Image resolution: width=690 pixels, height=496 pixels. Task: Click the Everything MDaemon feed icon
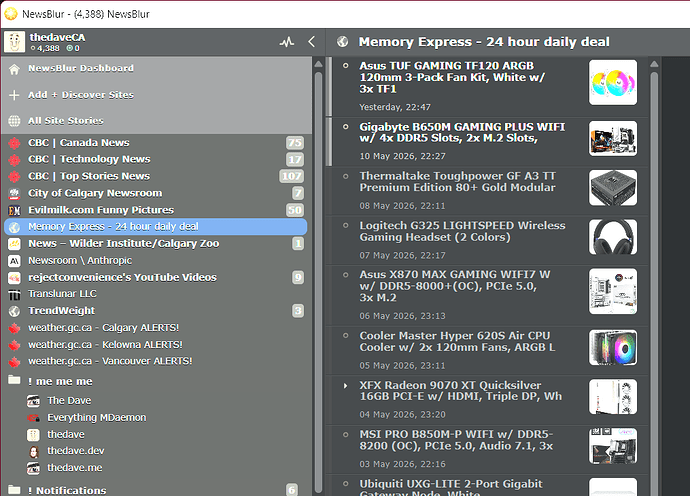coord(33,418)
